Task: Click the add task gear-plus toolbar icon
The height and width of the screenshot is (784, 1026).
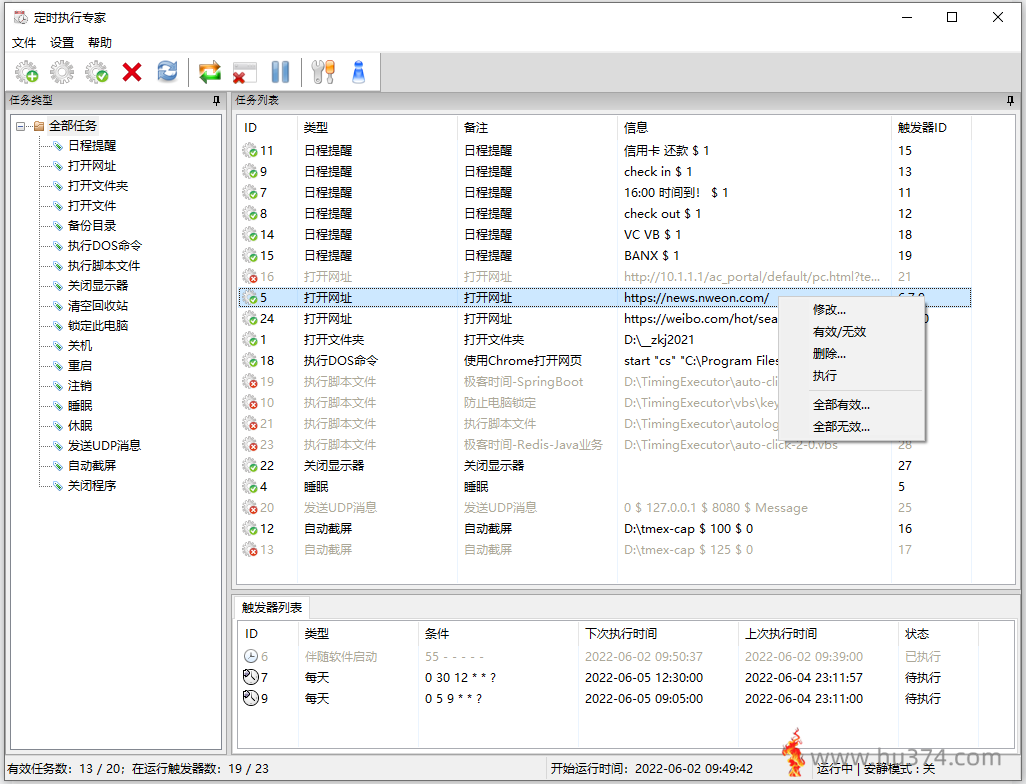Action: click(27, 72)
